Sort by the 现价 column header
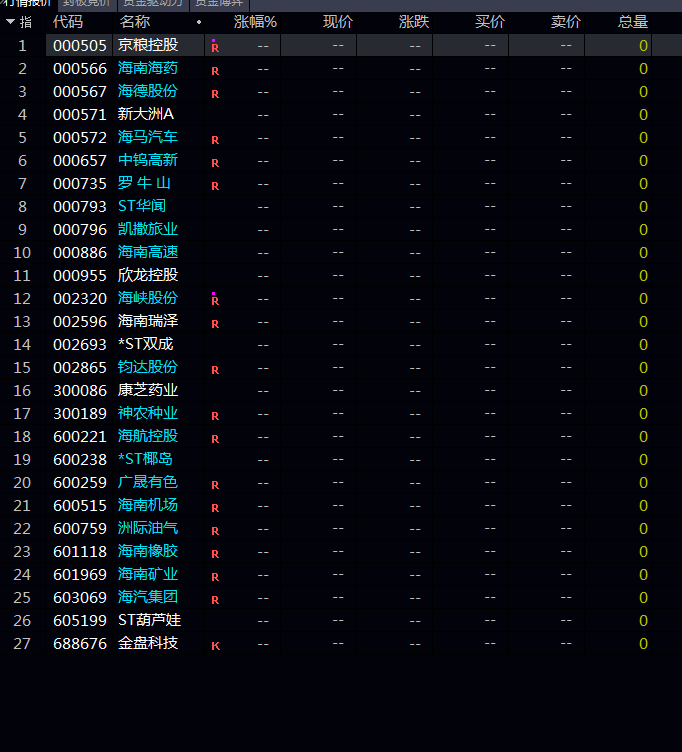This screenshot has height=752, width=682. point(338,22)
